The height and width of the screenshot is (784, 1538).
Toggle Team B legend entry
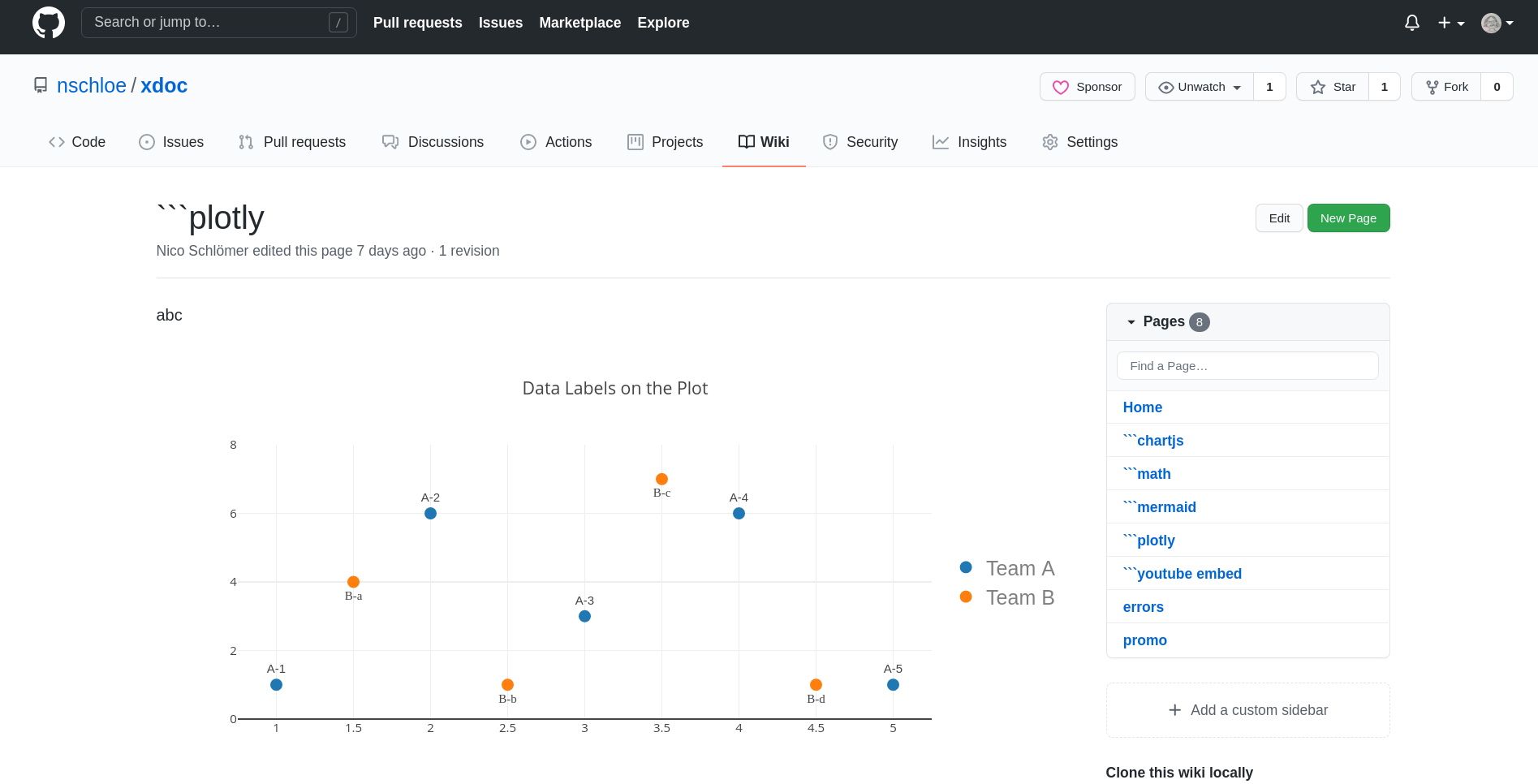click(1006, 597)
